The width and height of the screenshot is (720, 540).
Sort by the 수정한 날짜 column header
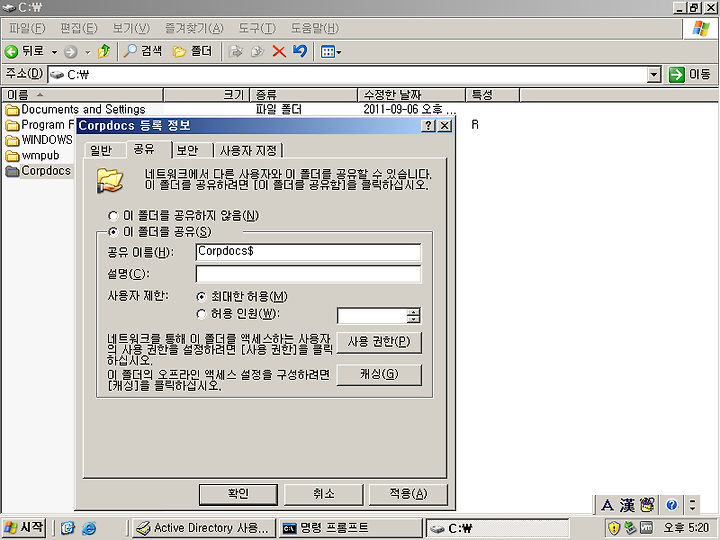pos(411,95)
